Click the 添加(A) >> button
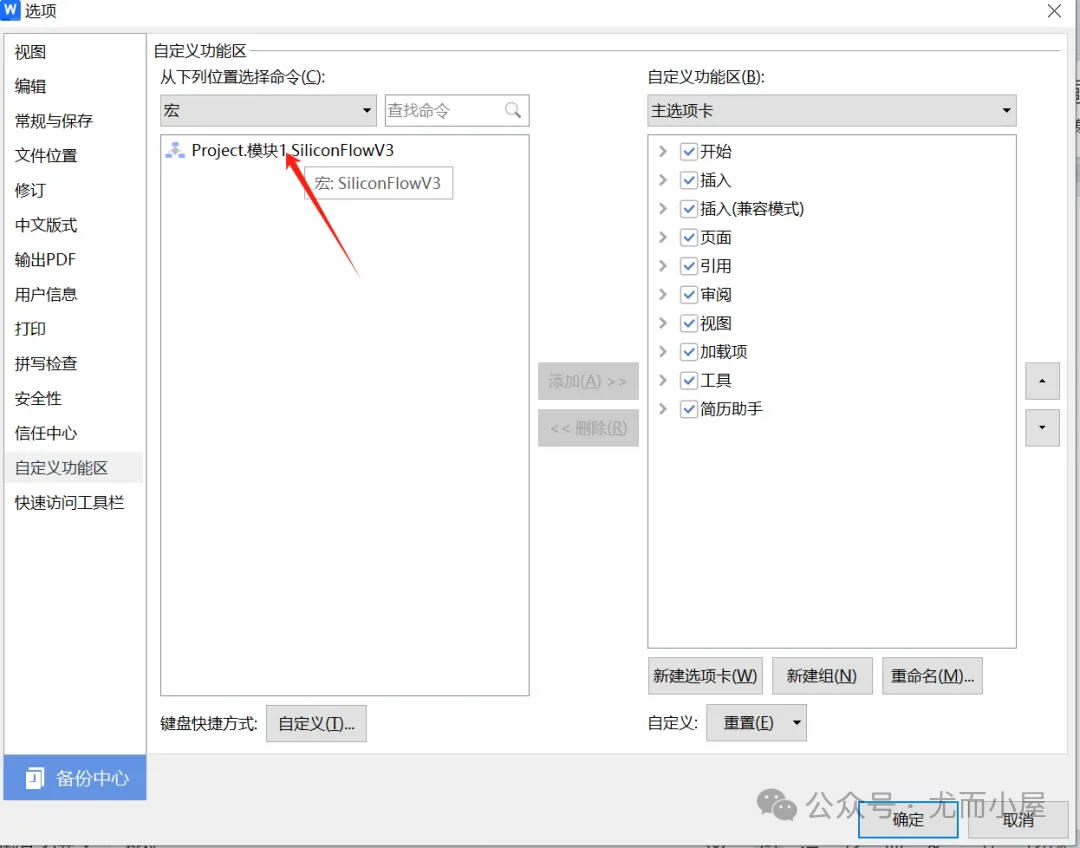The image size is (1080, 848). (588, 381)
